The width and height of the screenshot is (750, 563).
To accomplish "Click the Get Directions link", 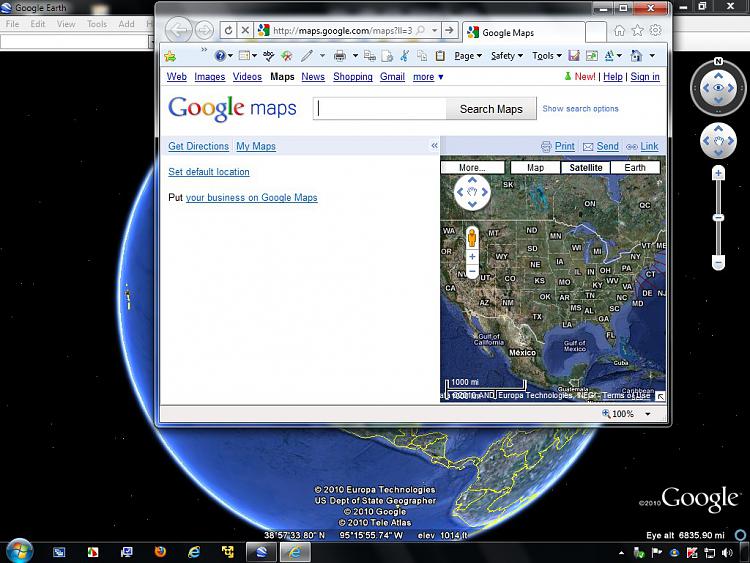I will click(199, 146).
